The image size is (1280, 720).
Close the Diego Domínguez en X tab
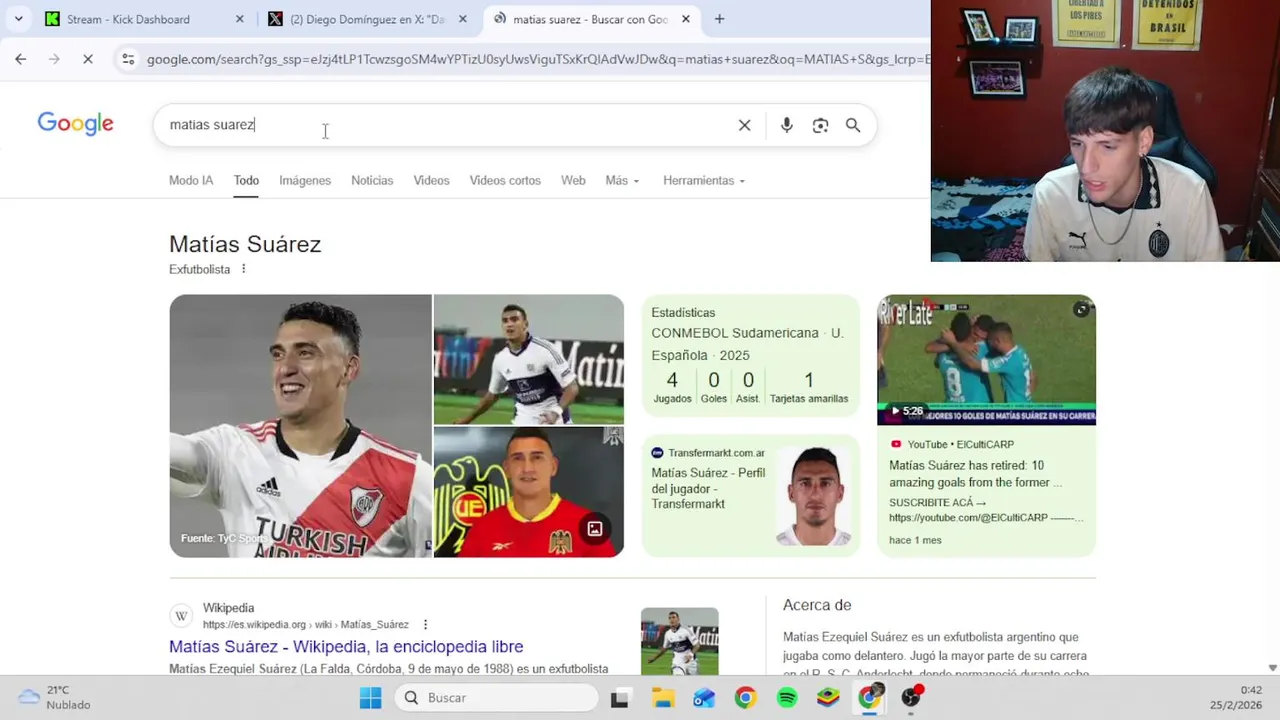pos(462,19)
